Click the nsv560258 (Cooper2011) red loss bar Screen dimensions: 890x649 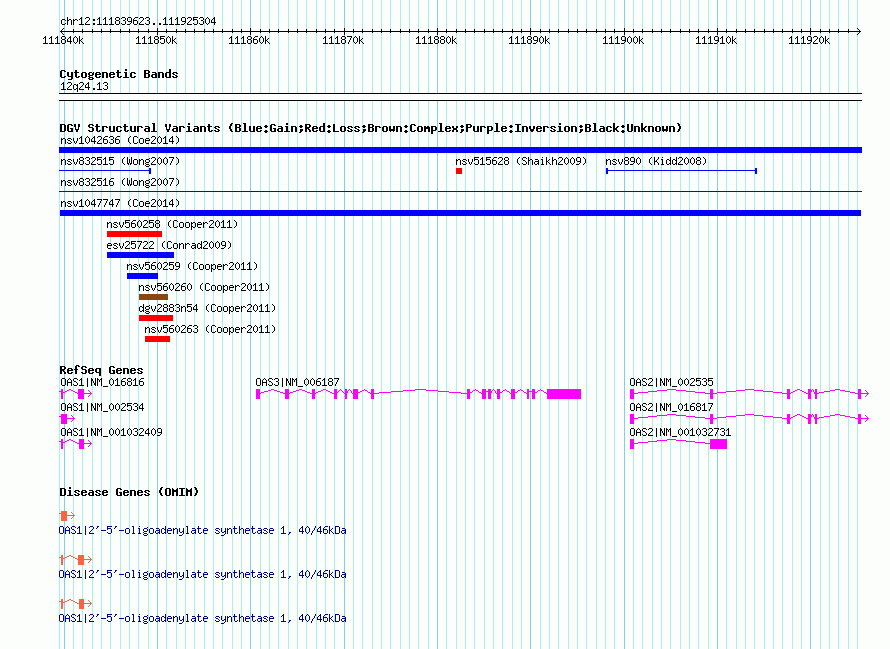click(134, 234)
